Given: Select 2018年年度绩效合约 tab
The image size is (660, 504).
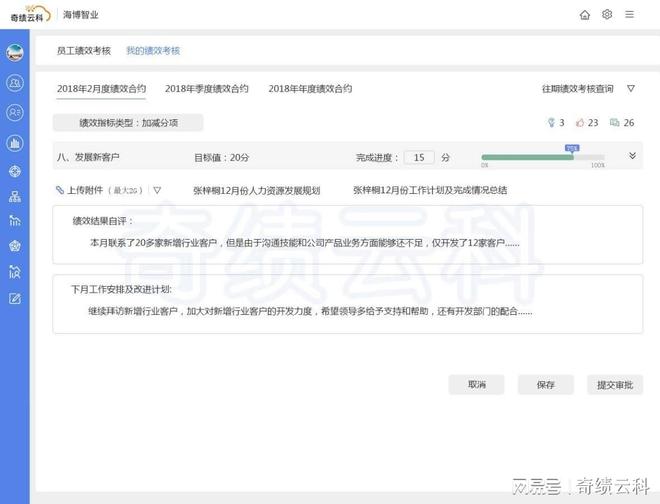Looking at the screenshot, I should pyautogui.click(x=310, y=89).
